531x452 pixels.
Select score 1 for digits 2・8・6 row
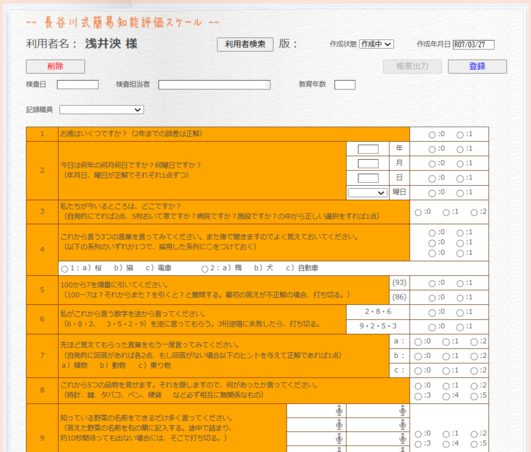460,313
